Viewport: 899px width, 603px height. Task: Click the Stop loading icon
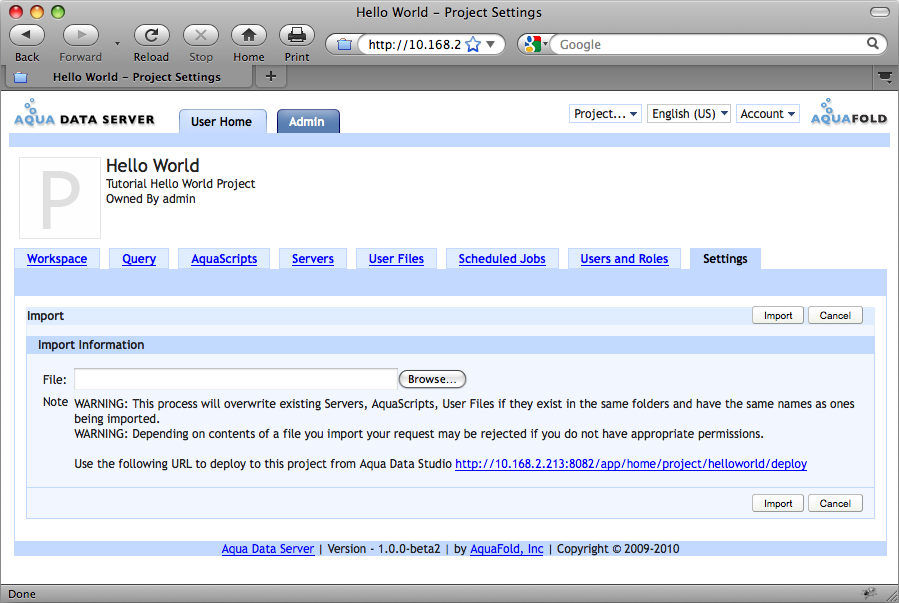(x=201, y=35)
